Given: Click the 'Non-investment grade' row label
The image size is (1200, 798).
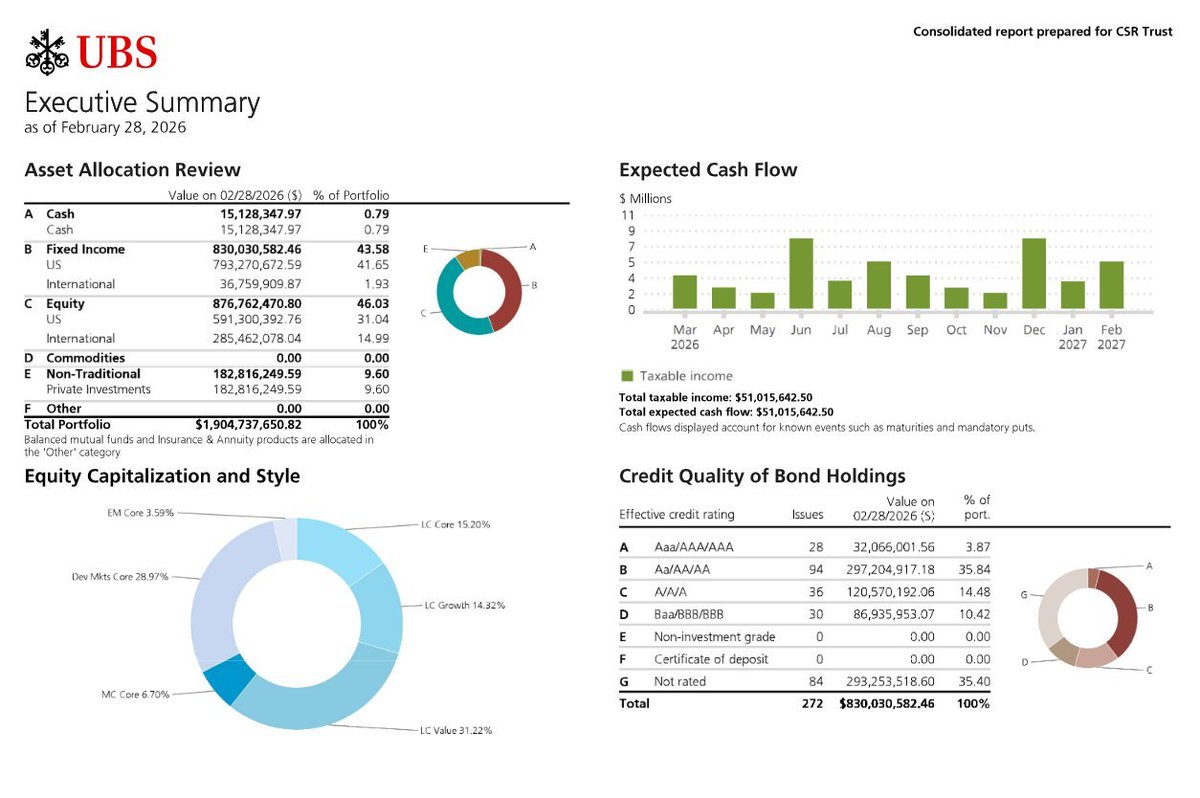Looking at the screenshot, I should (x=714, y=637).
